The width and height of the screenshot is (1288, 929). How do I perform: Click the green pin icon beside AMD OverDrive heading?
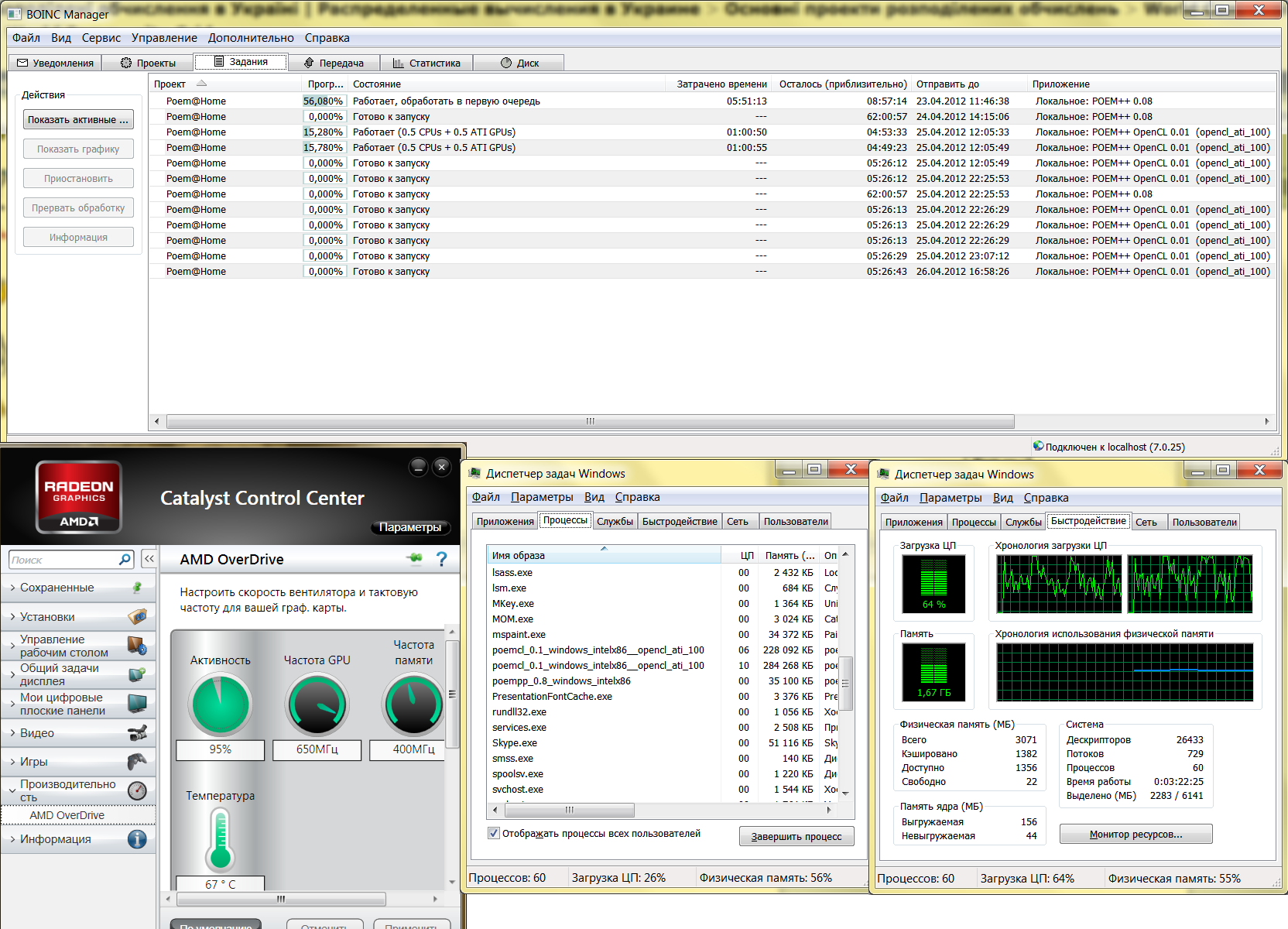coord(414,558)
